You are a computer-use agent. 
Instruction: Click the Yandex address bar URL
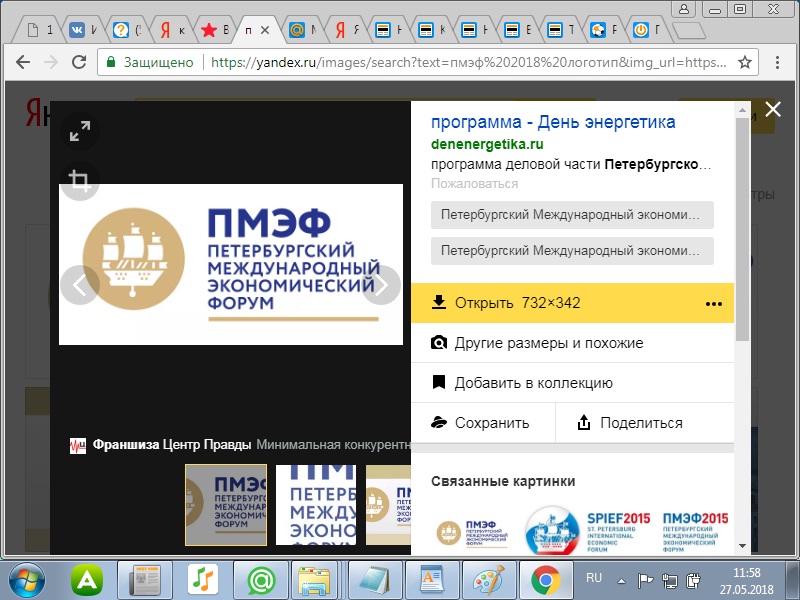click(468, 62)
